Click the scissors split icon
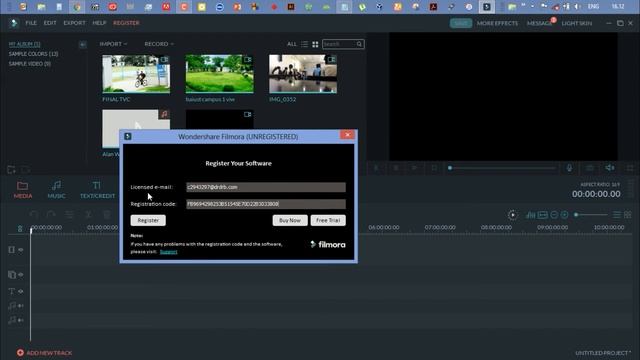This screenshot has height=360, width=640. [88, 214]
